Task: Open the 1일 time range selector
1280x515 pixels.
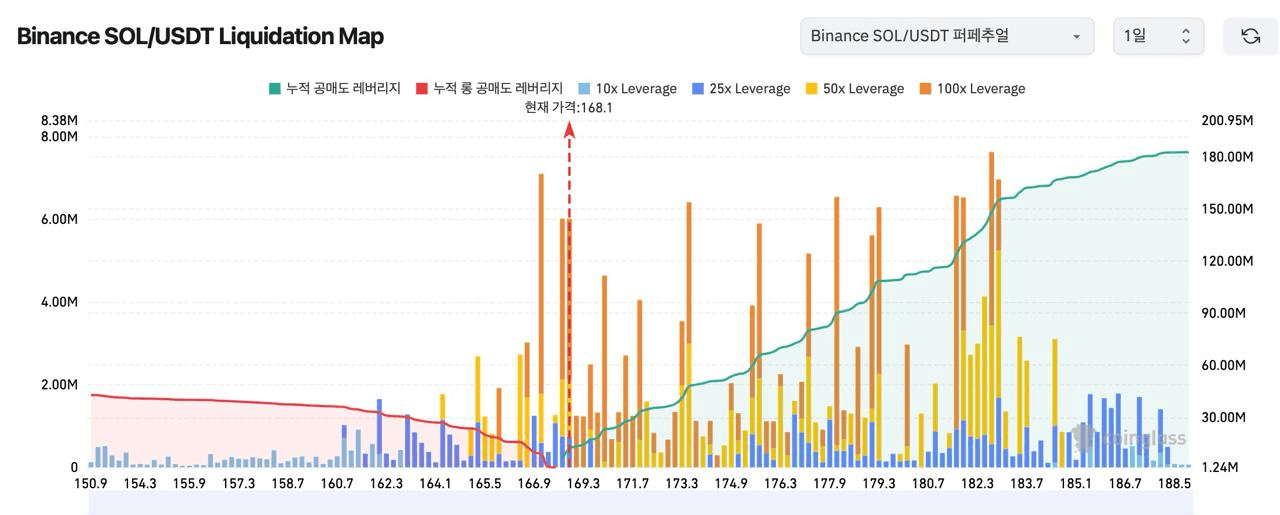Action: tap(1158, 36)
